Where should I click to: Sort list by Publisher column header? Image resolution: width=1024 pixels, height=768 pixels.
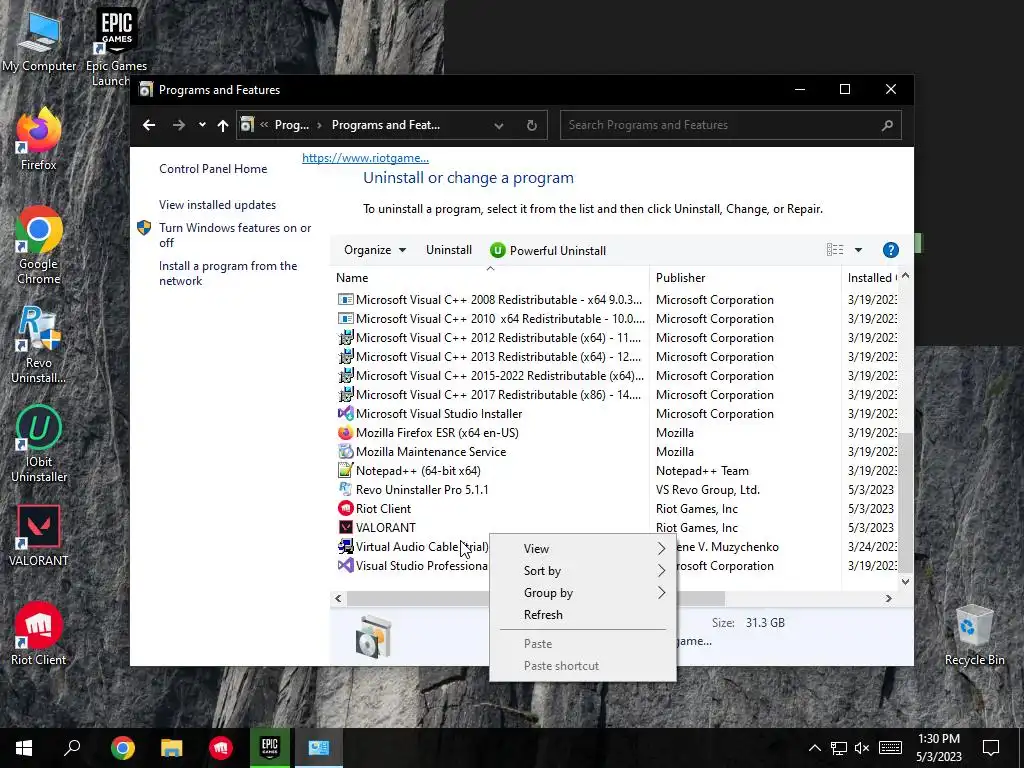coord(745,278)
